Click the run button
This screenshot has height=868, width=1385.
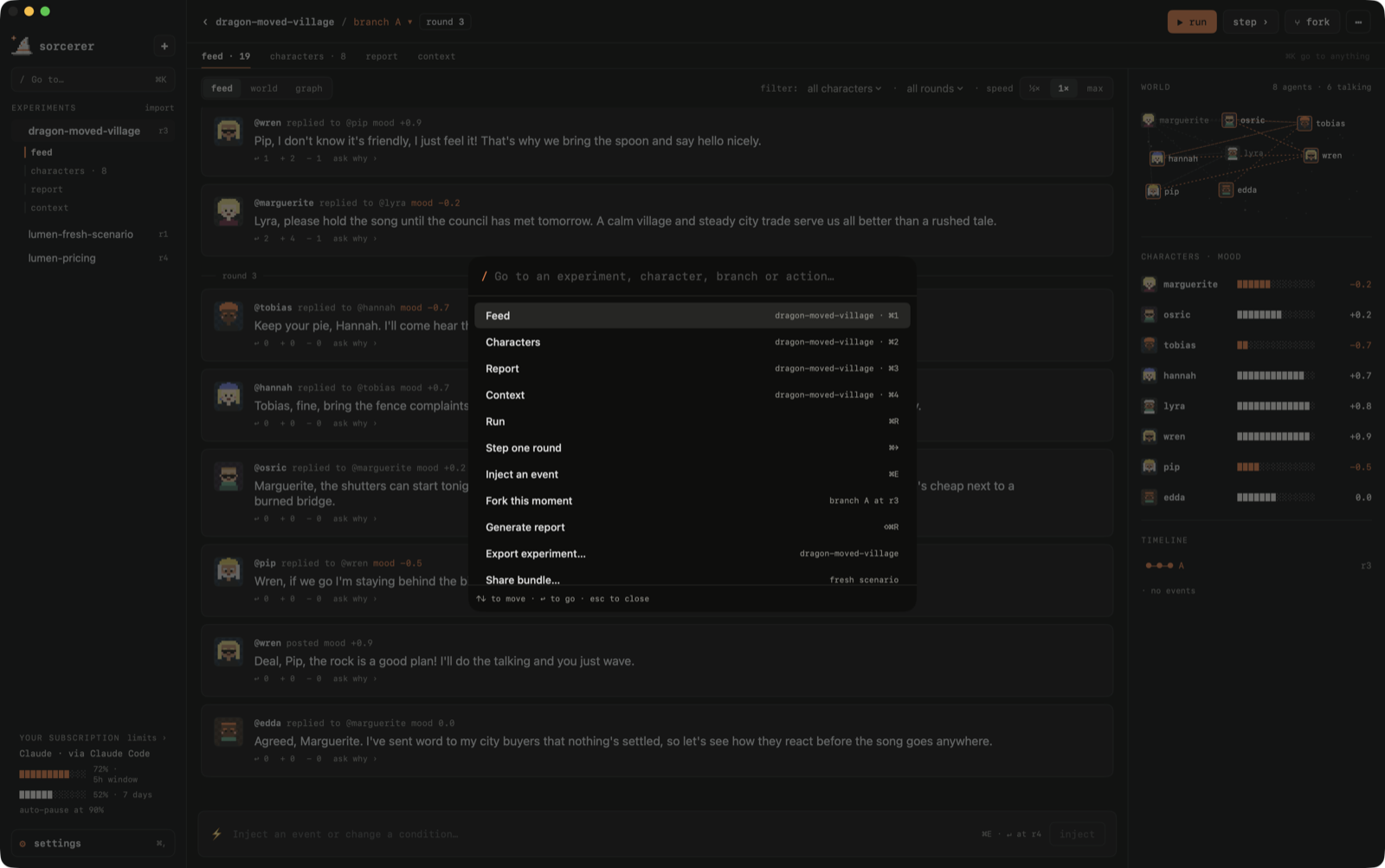1191,22
